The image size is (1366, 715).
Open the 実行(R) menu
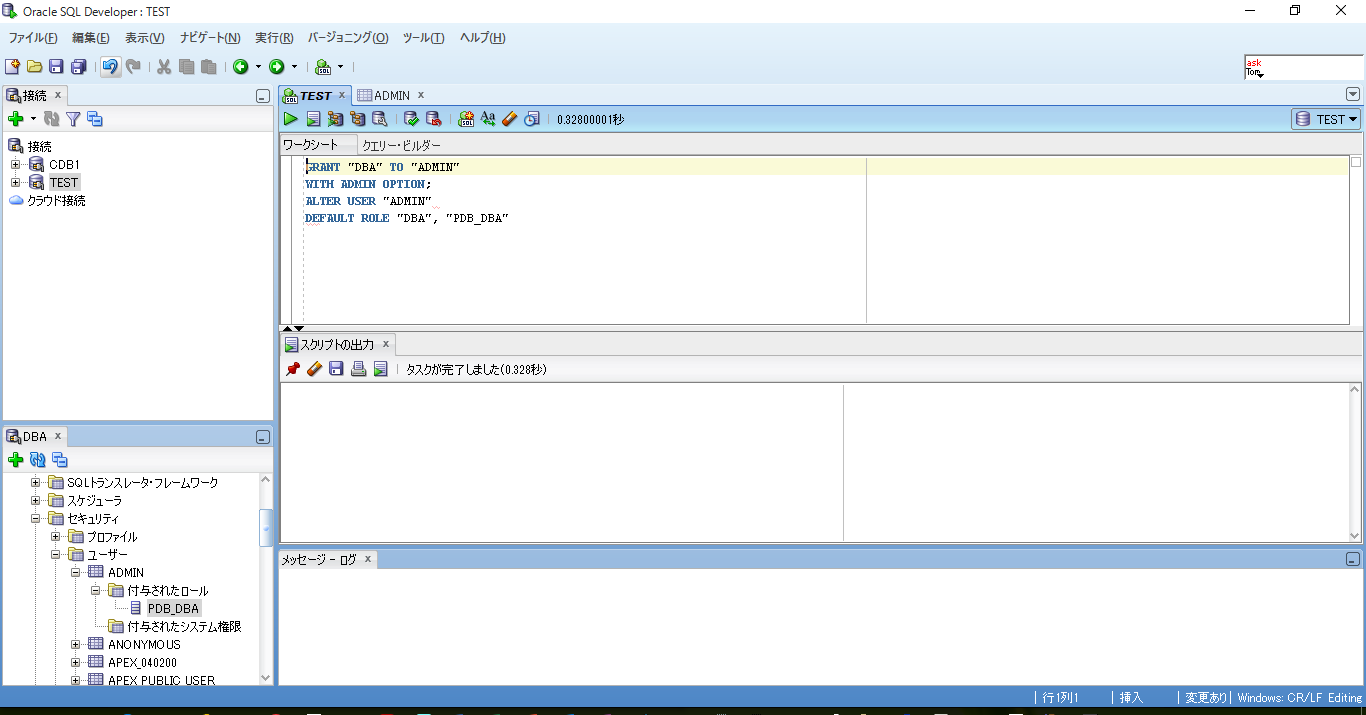(274, 38)
